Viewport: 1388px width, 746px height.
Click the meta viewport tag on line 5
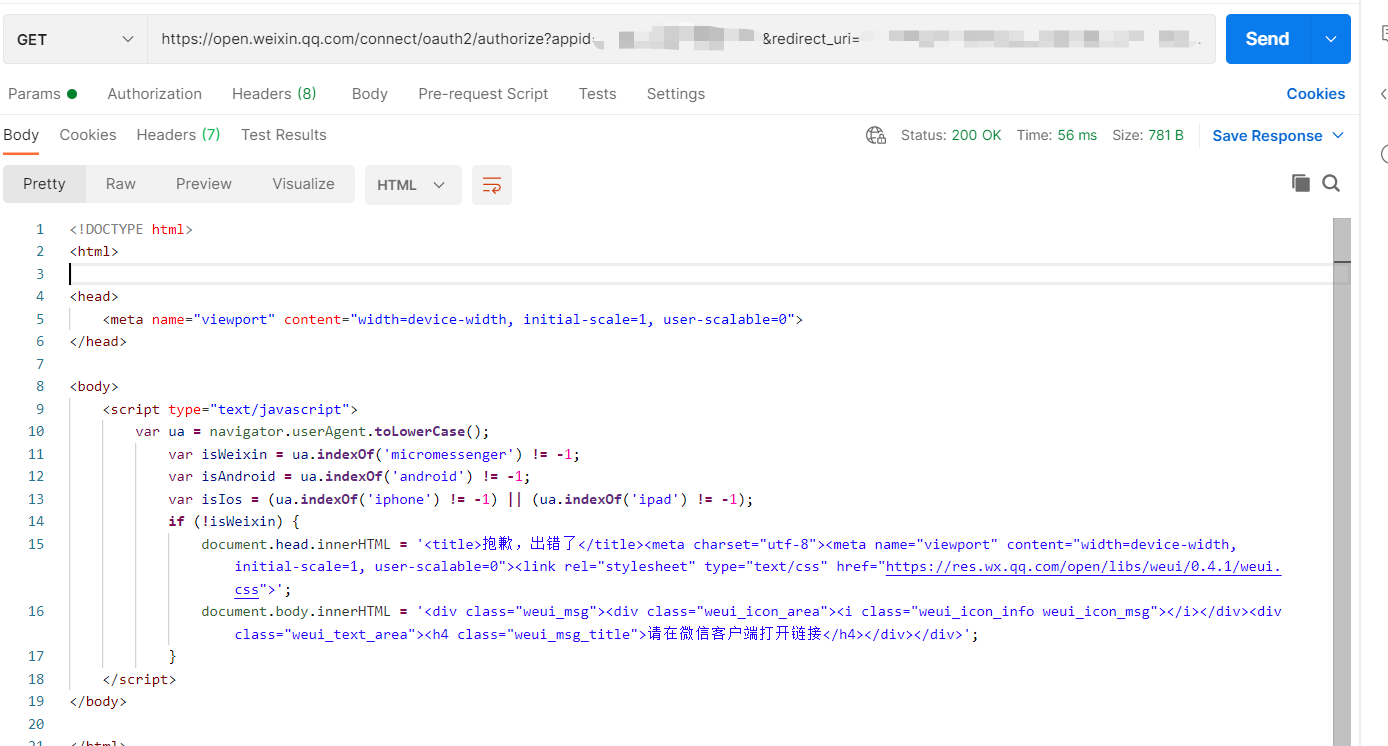point(453,319)
